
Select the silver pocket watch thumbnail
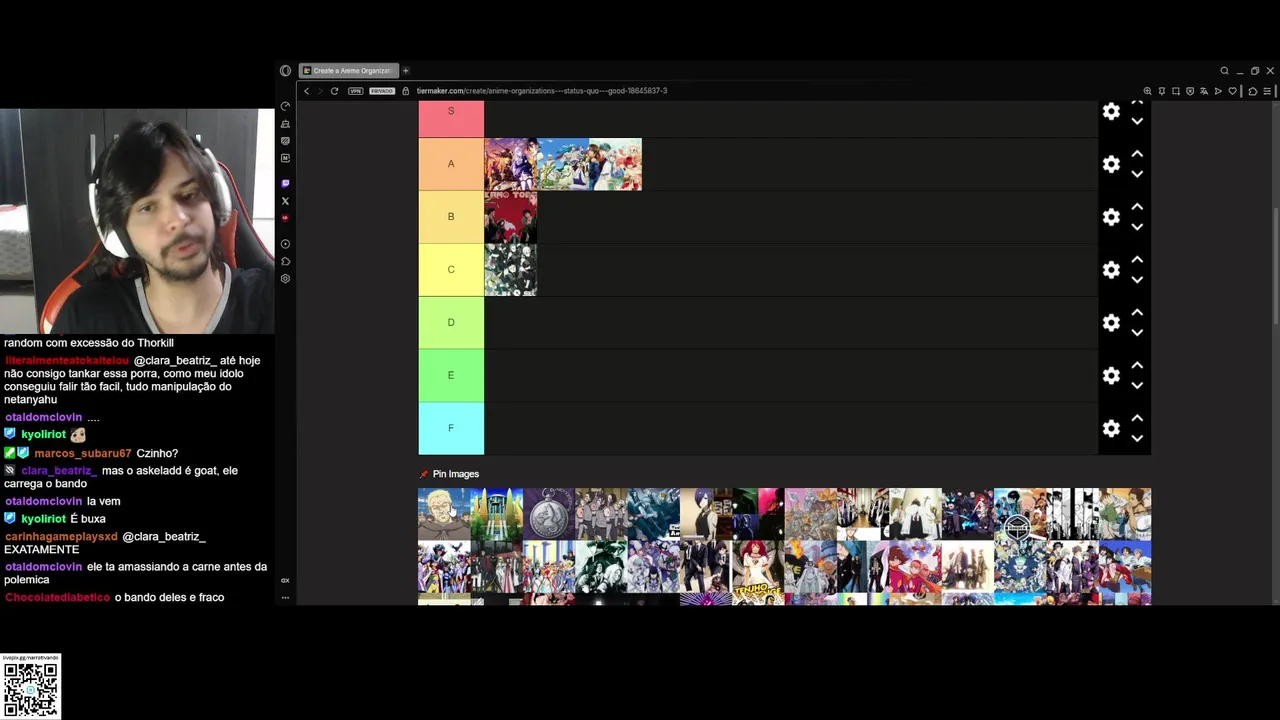pos(549,514)
